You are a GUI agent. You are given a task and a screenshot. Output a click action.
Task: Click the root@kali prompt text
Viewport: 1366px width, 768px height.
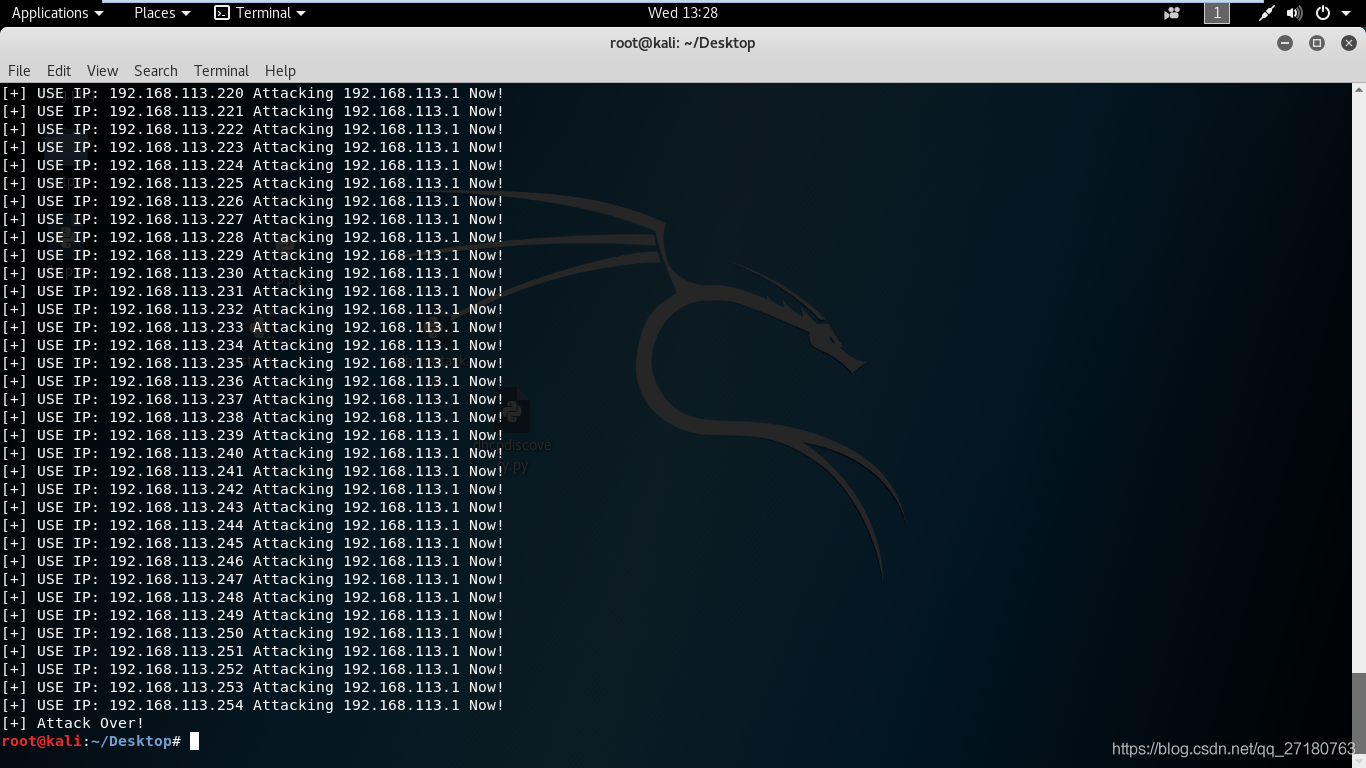click(91, 741)
